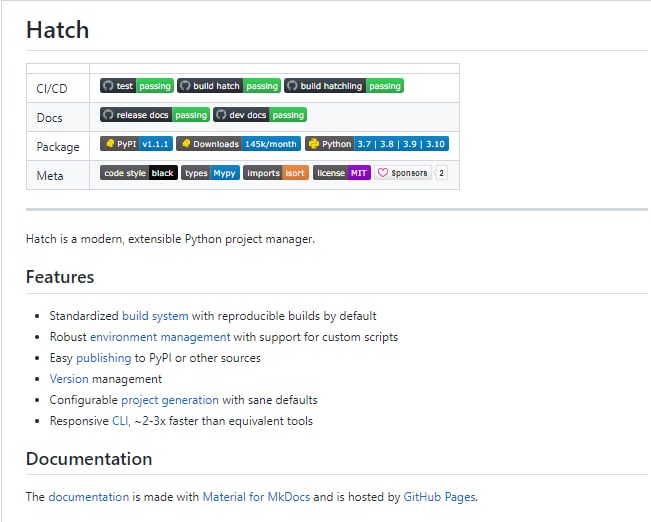The width and height of the screenshot is (651, 522).
Task: Visit the GitHub Pages link
Action: tap(440, 497)
